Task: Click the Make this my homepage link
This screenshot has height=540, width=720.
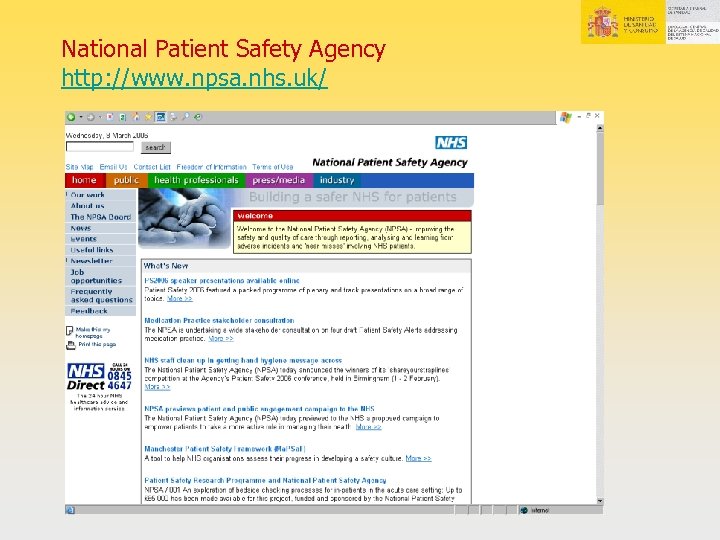Action: pyautogui.click(x=93, y=332)
